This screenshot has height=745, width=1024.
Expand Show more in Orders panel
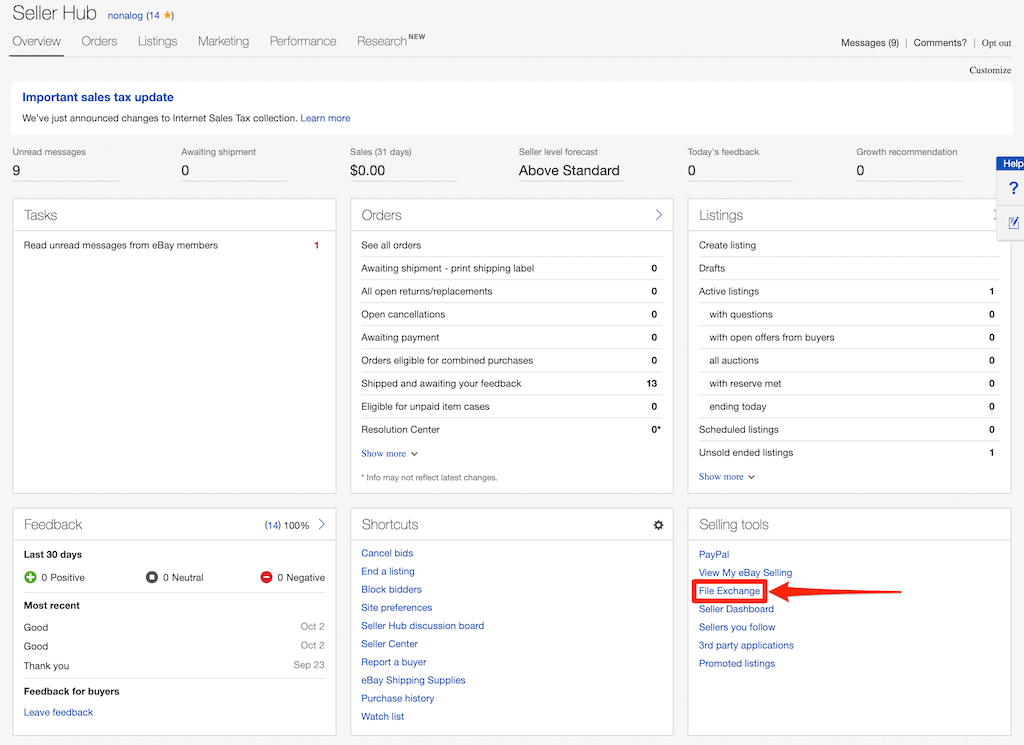(389, 453)
